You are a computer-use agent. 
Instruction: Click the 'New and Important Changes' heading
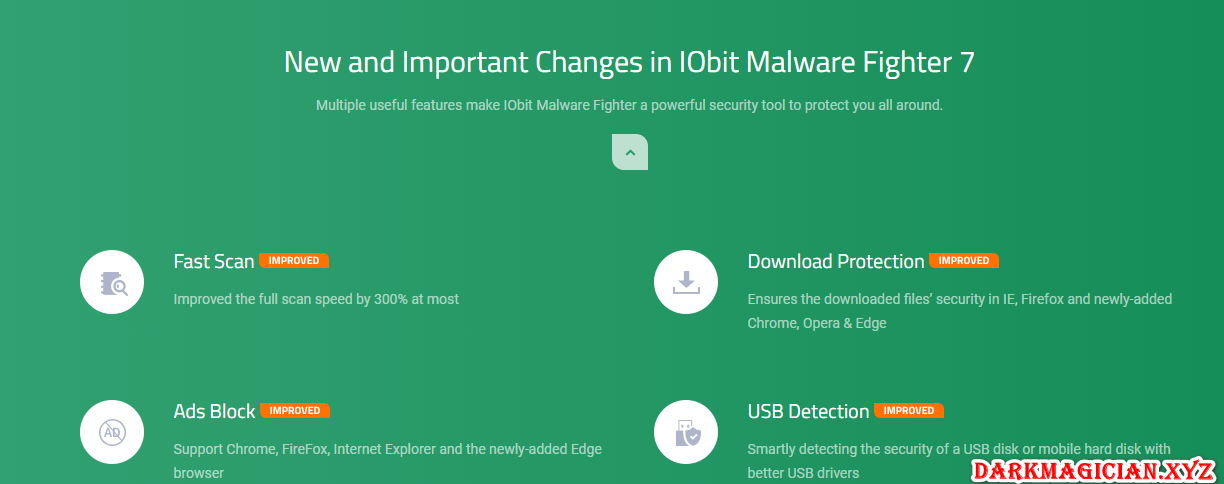[629, 62]
